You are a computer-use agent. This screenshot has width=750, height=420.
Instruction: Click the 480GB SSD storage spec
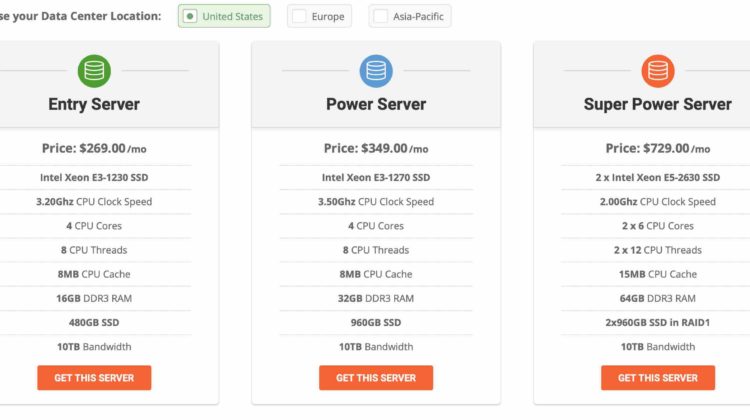[x=94, y=322]
